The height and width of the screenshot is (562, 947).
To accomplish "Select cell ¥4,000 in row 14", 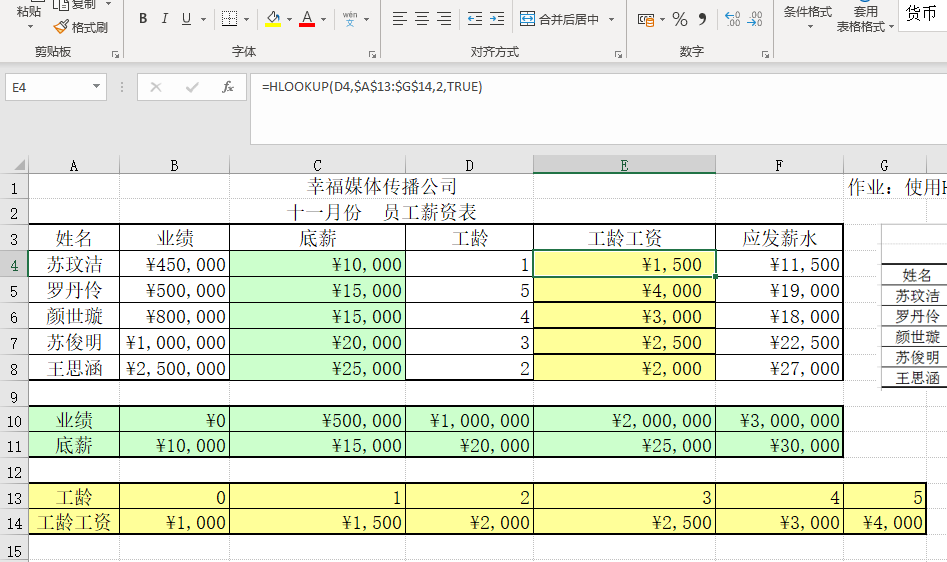I will (x=884, y=522).
